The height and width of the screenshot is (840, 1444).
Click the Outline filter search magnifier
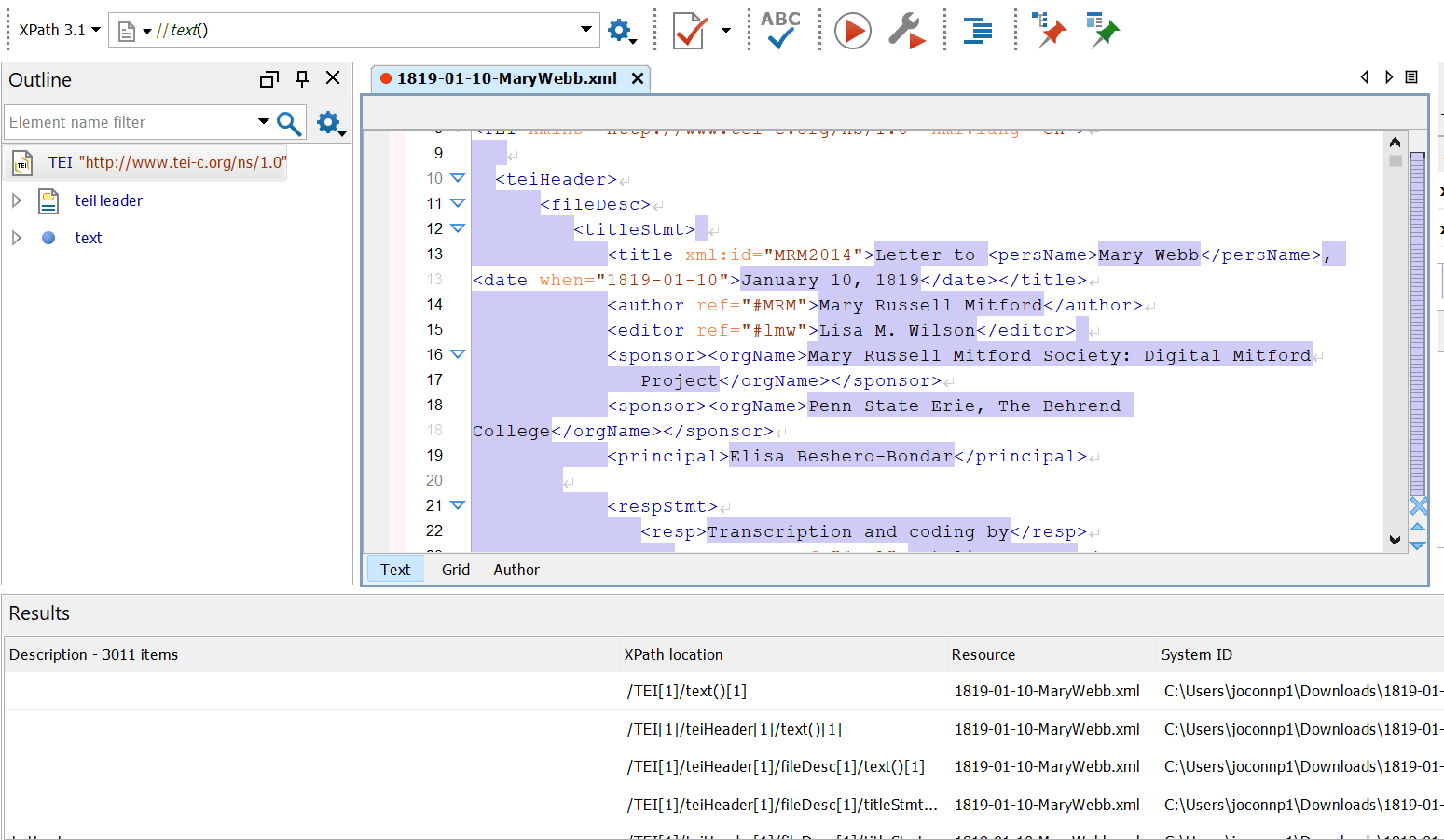coord(289,122)
